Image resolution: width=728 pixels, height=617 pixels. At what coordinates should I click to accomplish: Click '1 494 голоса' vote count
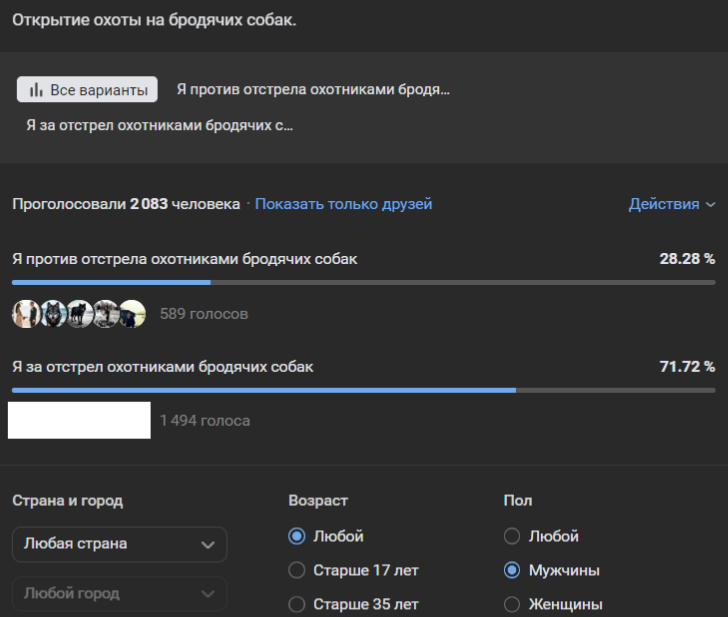(205, 421)
